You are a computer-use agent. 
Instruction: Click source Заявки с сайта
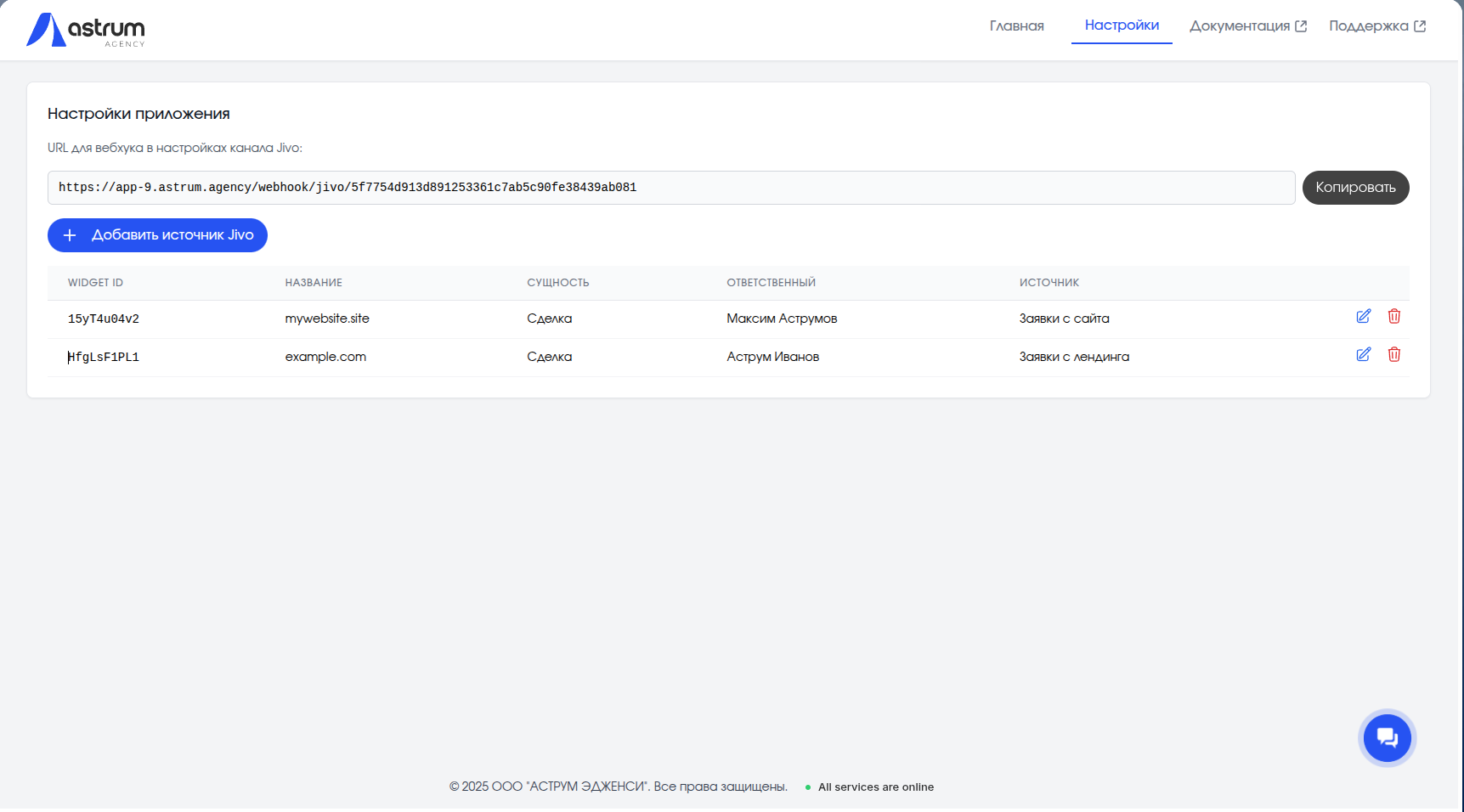click(1064, 319)
